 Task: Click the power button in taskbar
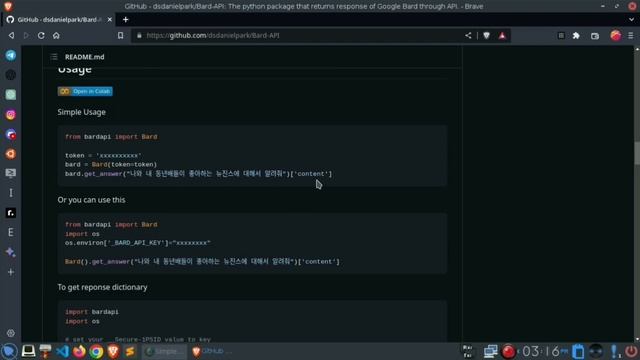tap(631, 351)
